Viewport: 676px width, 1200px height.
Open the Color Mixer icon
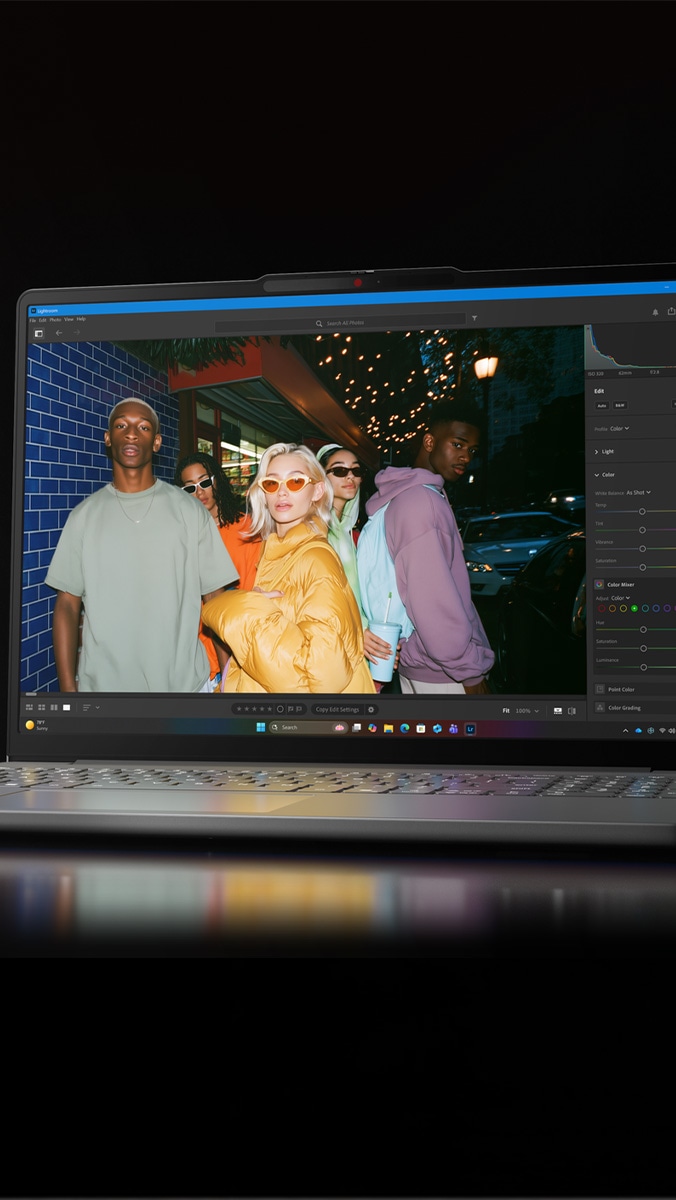(x=599, y=584)
